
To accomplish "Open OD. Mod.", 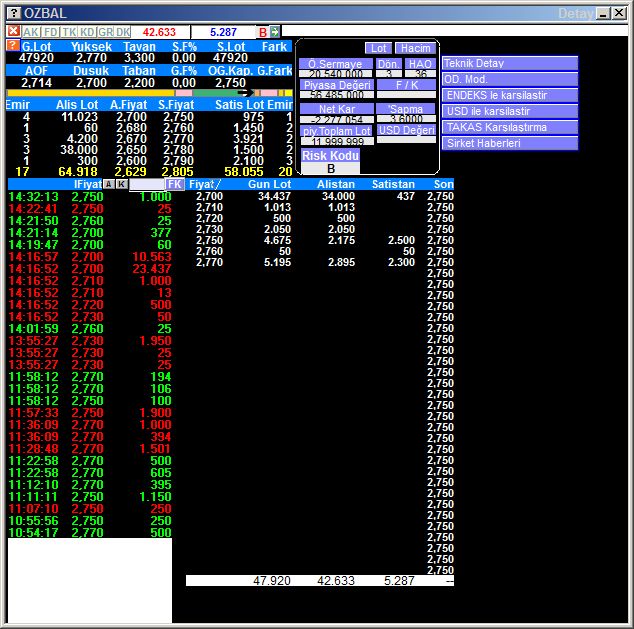I will tap(510, 79).
